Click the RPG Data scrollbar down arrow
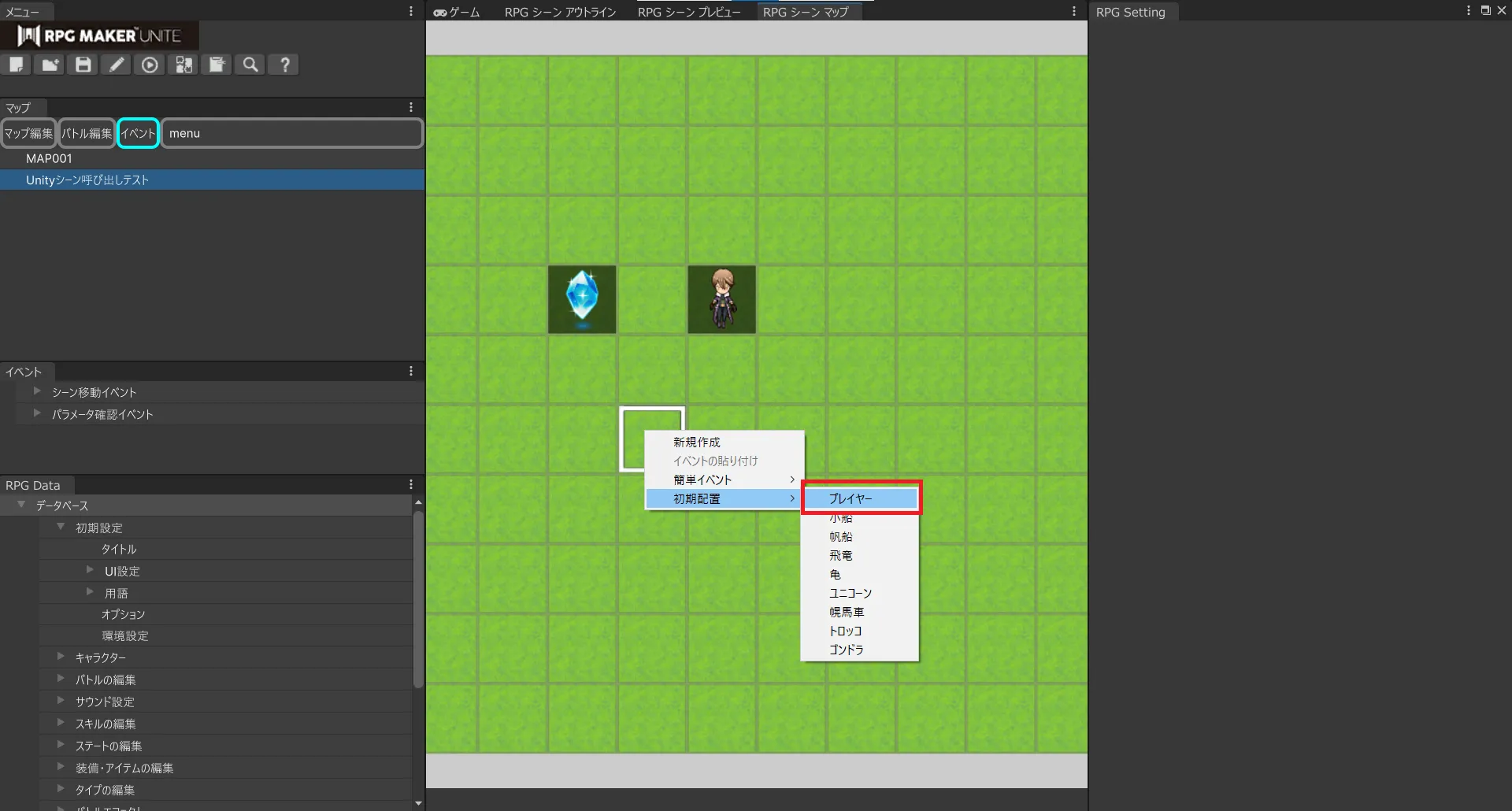Screen dimensions: 1512x811 coord(418,803)
